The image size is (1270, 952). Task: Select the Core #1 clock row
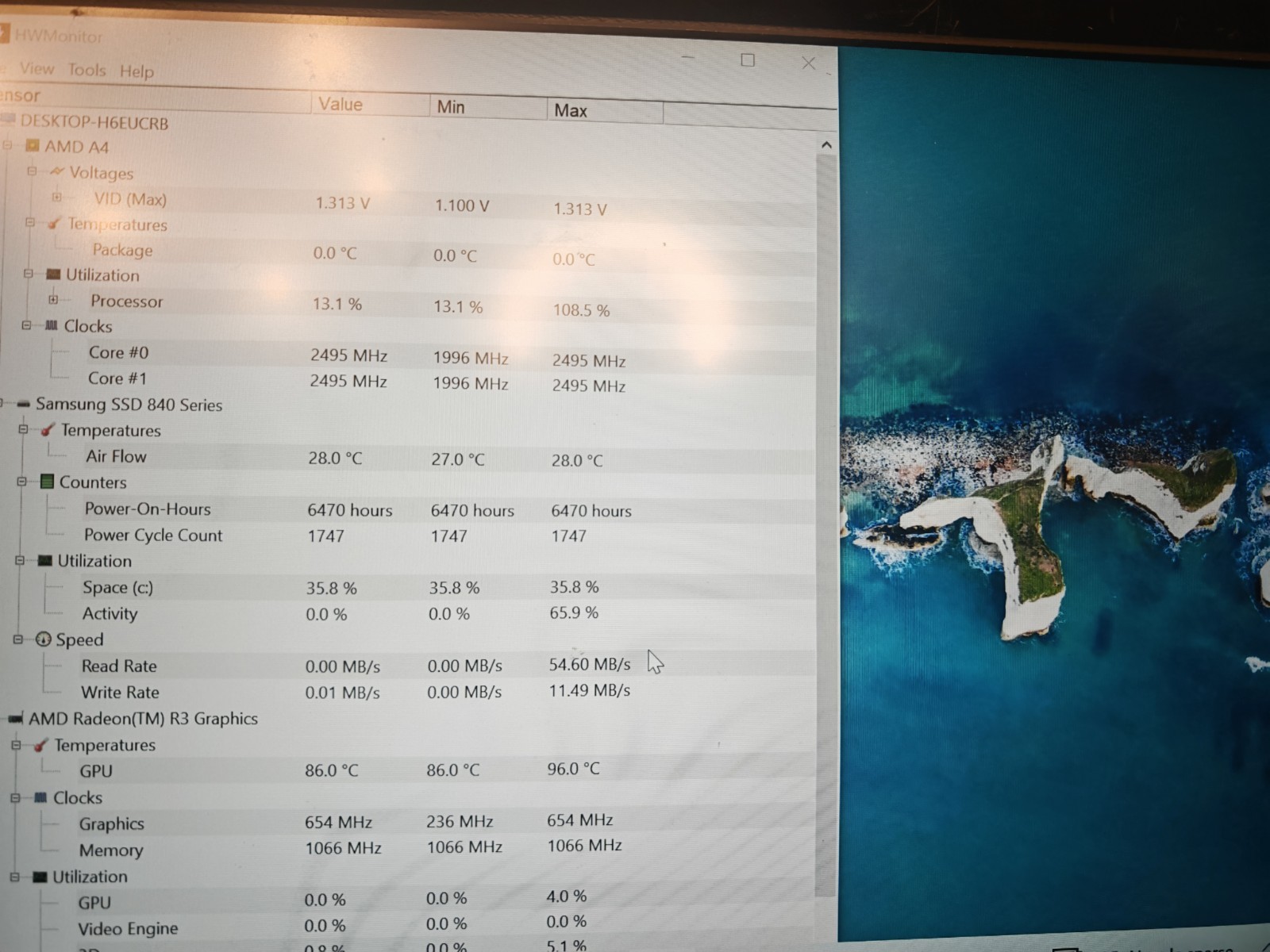point(408,381)
